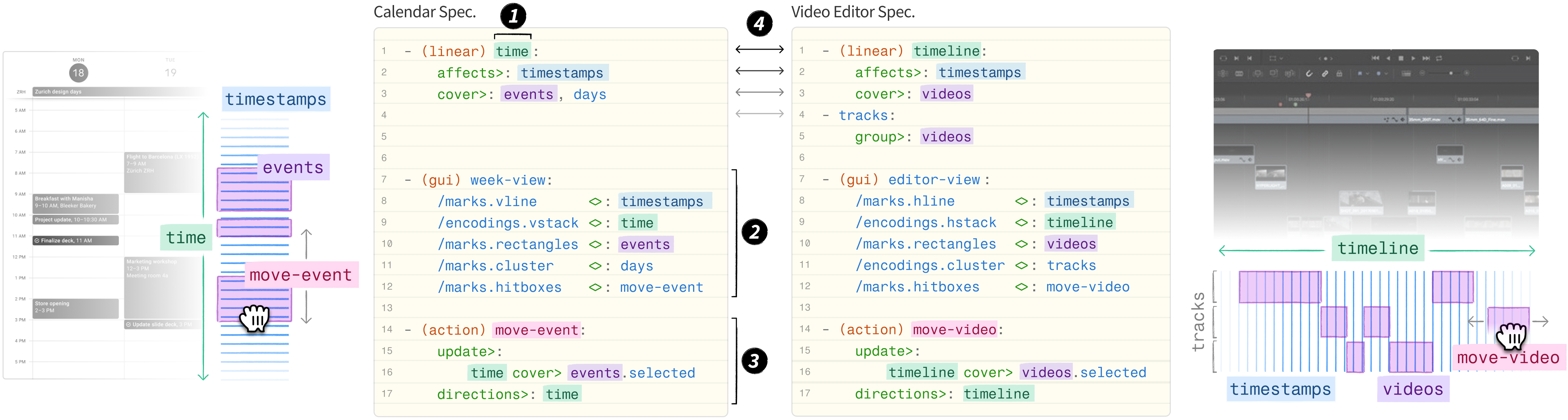Viewport: 1568px width, 420px height.
Task: Click the stop button in editor transport
Action: (x=1401, y=59)
